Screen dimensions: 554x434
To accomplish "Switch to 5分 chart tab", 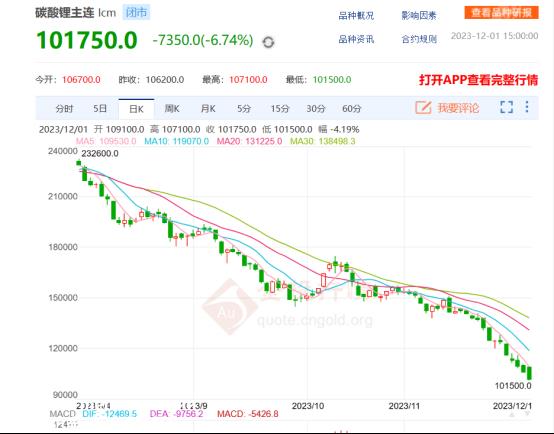I will point(244,108).
